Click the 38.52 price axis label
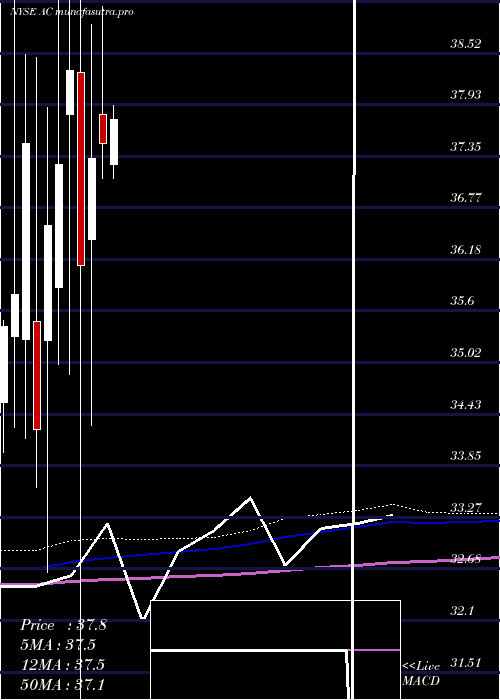500x700 pixels. [466, 44]
